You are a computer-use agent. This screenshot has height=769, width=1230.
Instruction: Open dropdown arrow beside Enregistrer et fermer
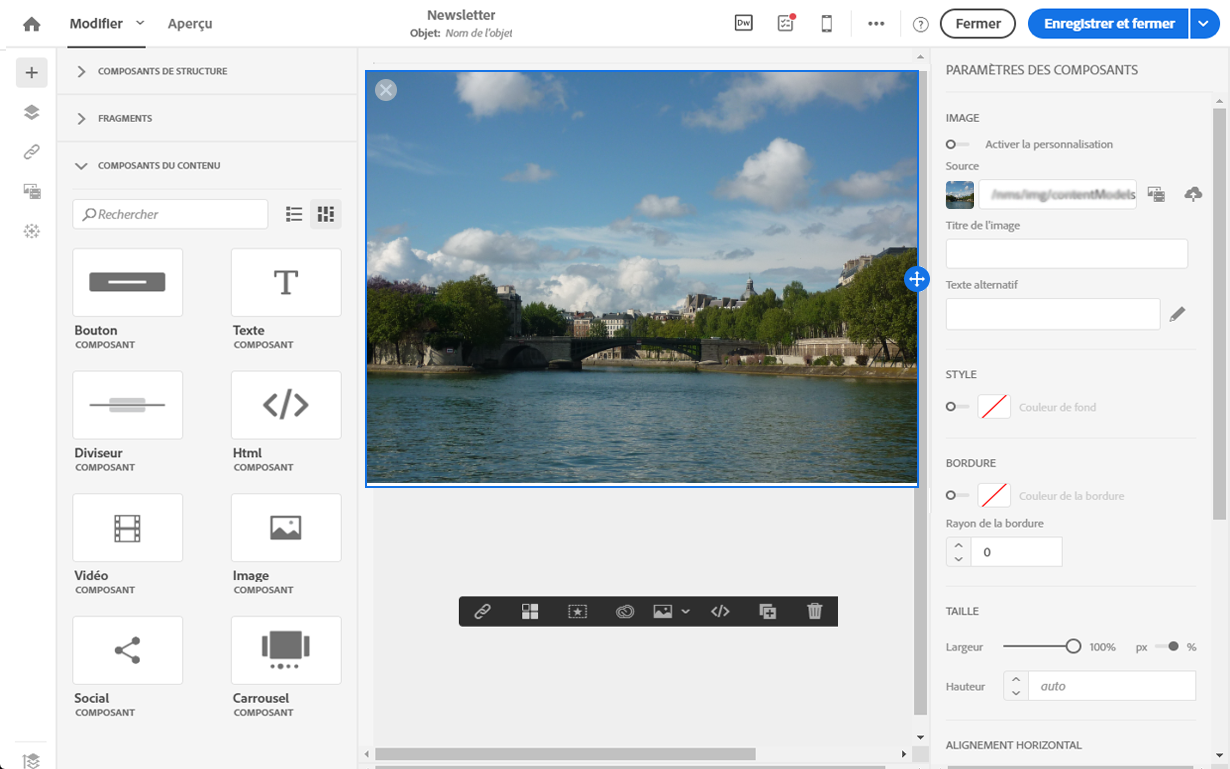(1204, 24)
